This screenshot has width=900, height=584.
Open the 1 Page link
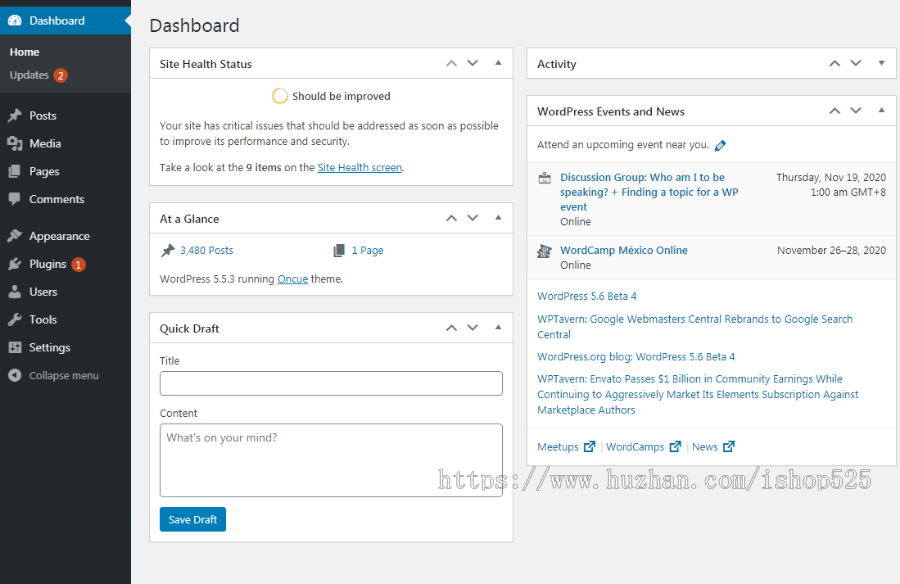click(367, 250)
